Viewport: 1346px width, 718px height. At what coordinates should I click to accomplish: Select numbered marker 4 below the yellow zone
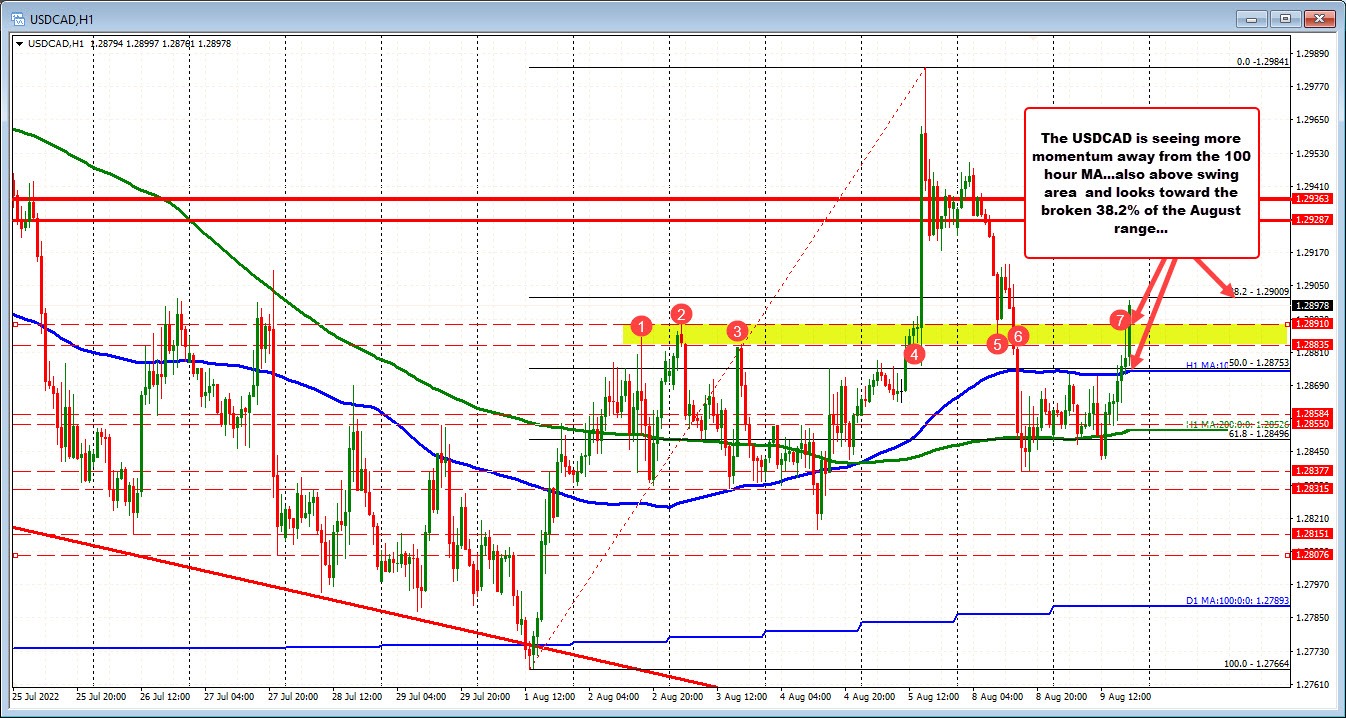[x=913, y=353]
